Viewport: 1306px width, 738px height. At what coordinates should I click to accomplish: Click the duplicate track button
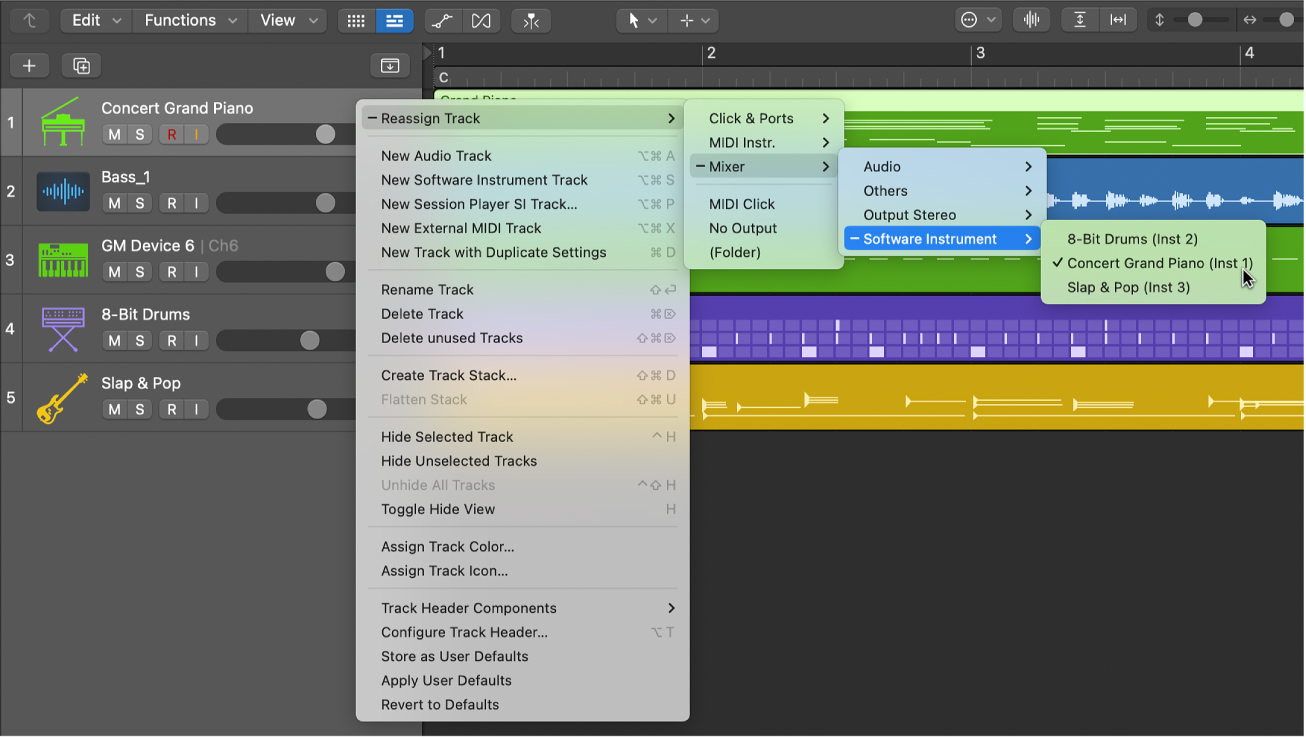(81, 65)
